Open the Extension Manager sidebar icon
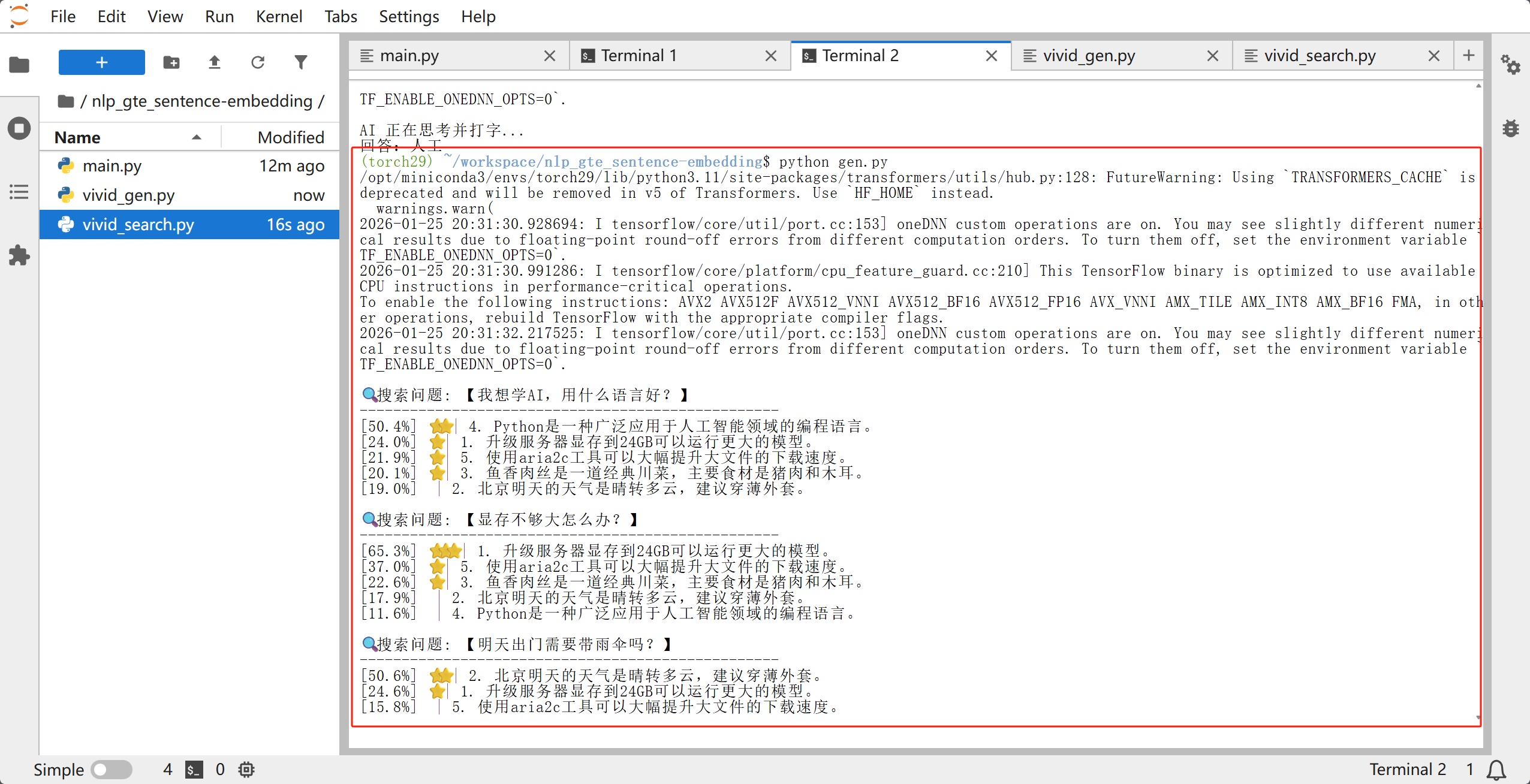The width and height of the screenshot is (1530, 784). (x=19, y=255)
